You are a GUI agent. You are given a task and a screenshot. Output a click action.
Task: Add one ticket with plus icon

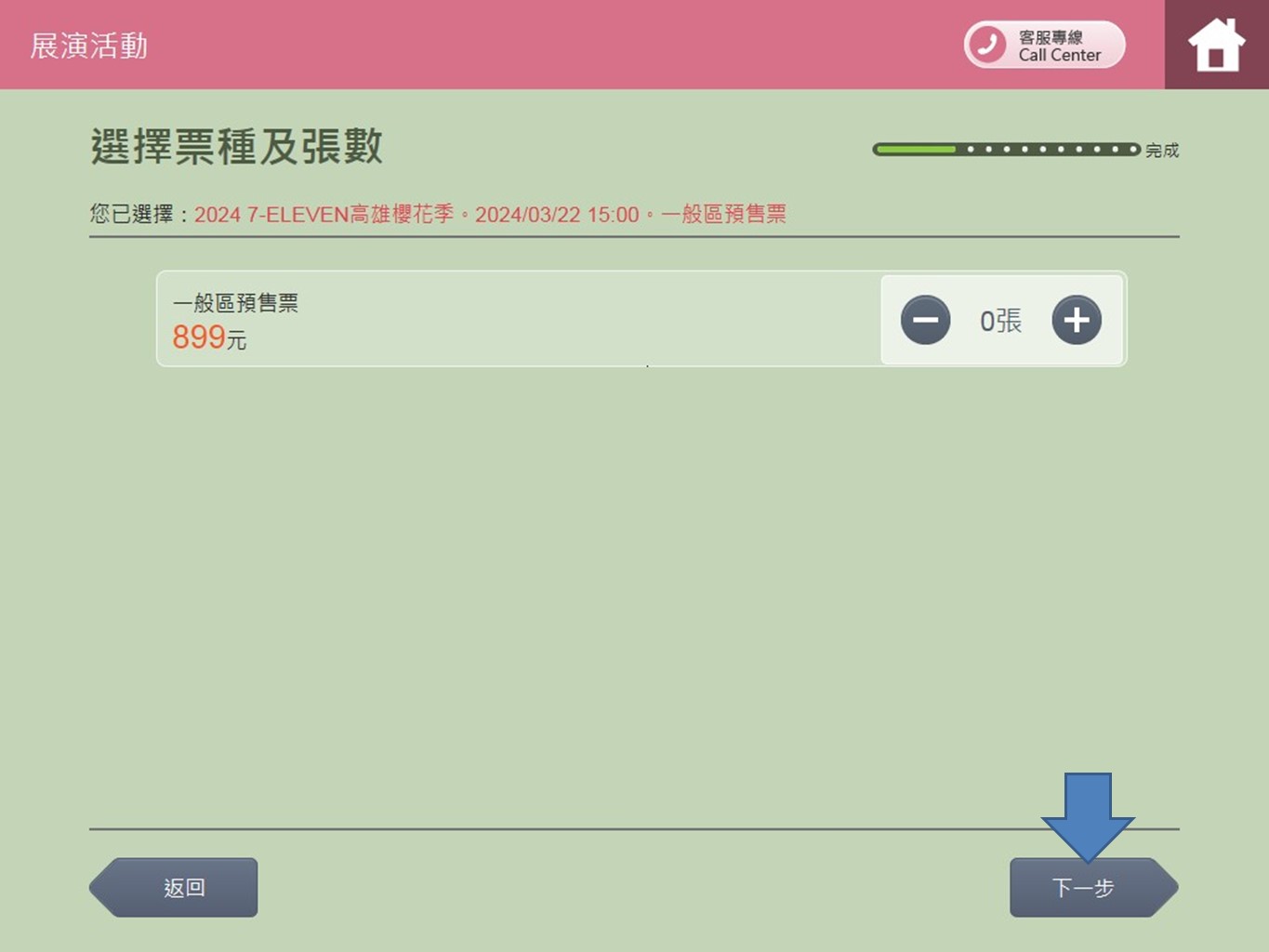[1076, 320]
